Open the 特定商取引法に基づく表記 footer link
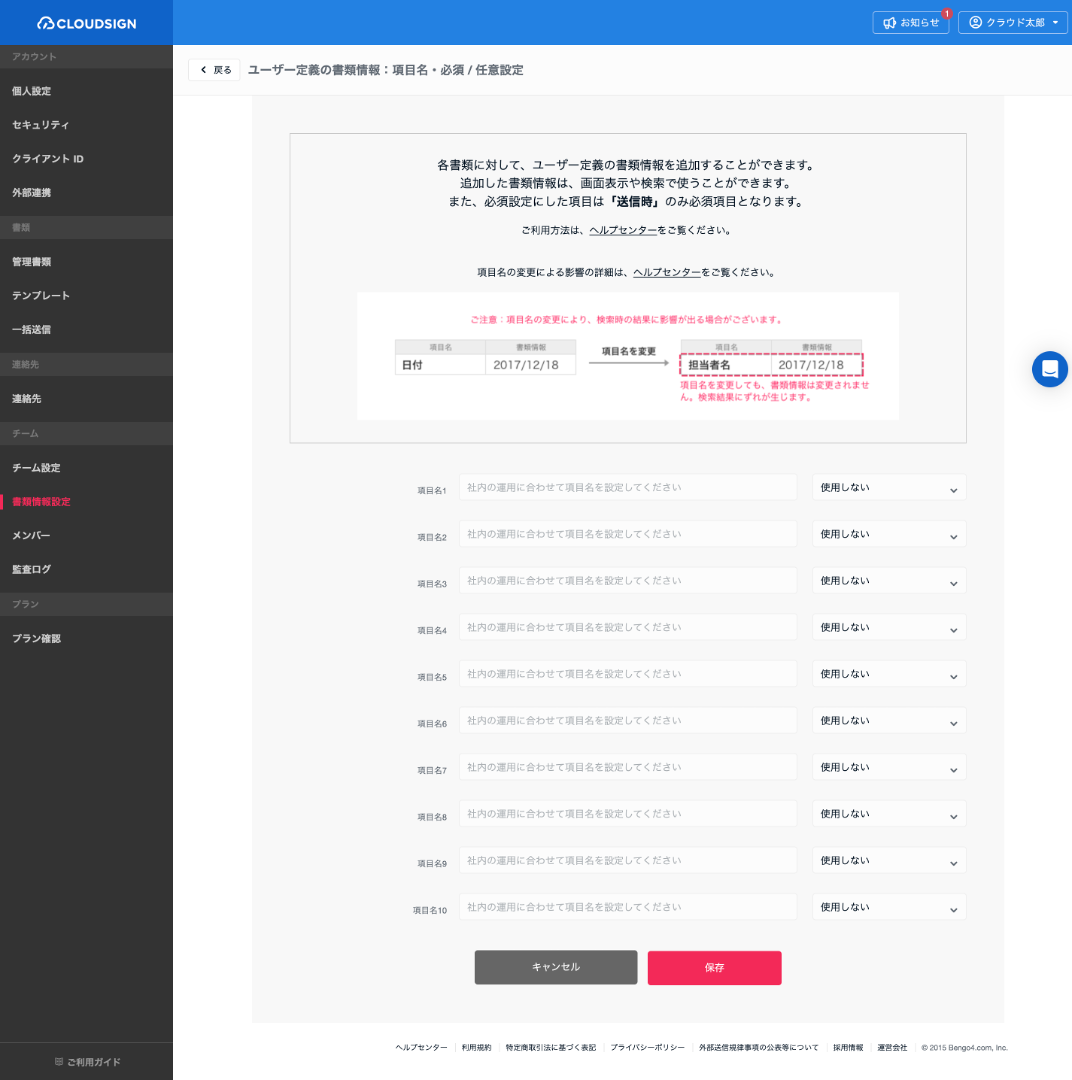 click(550, 1048)
